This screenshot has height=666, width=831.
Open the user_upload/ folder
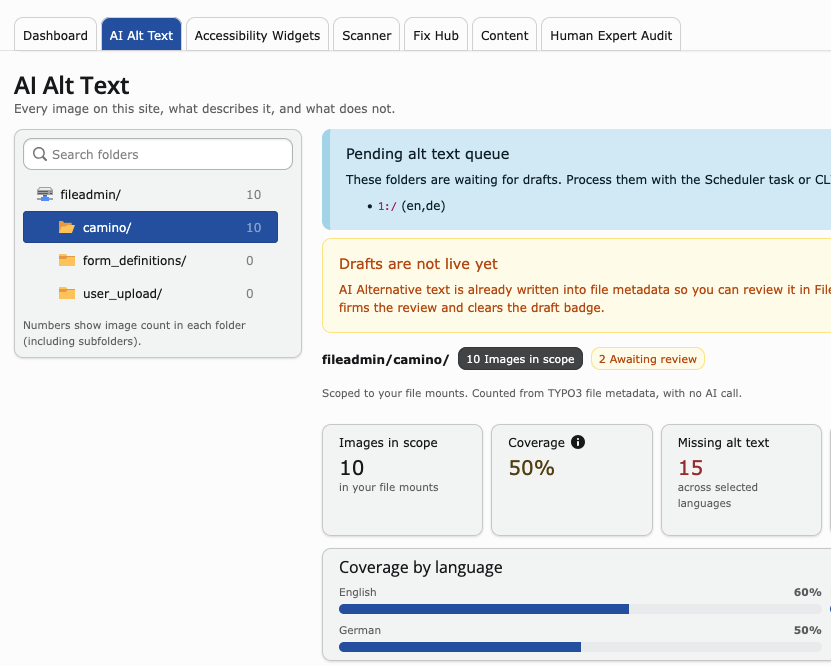pyautogui.click(x=151, y=293)
